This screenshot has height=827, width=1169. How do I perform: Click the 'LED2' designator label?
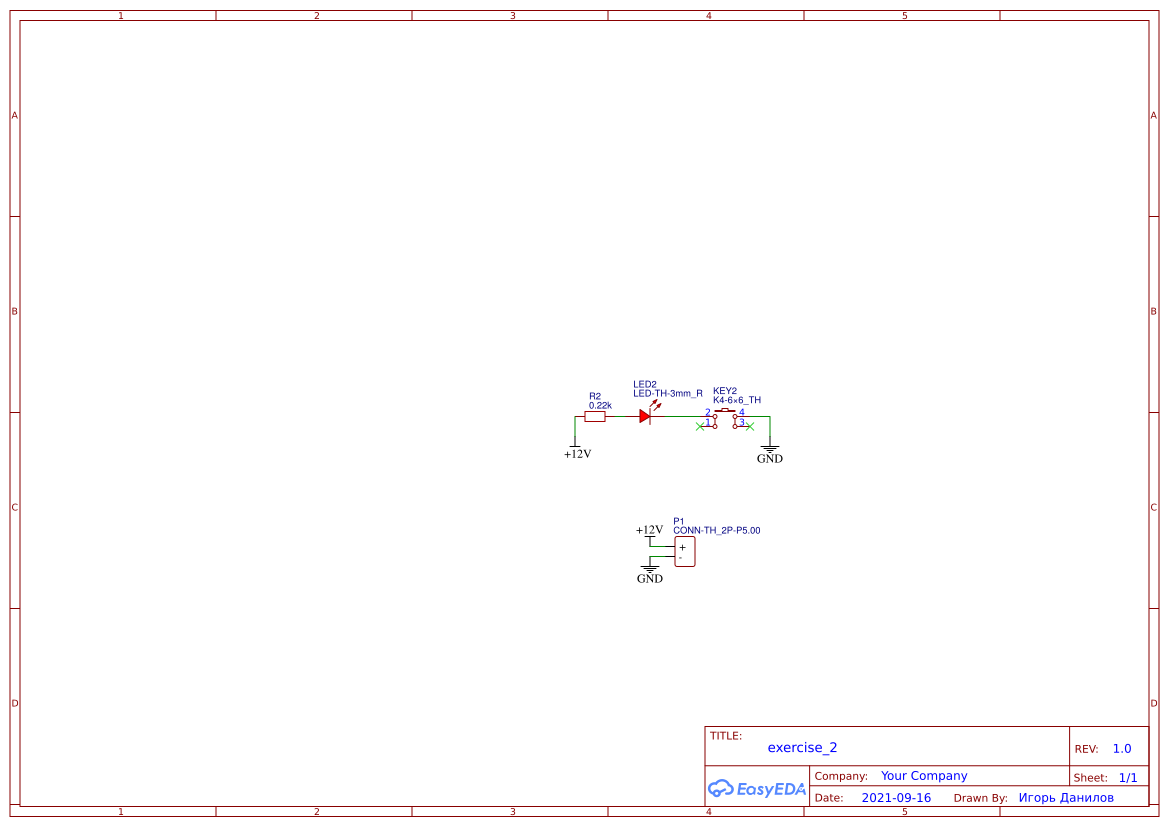(x=645, y=385)
